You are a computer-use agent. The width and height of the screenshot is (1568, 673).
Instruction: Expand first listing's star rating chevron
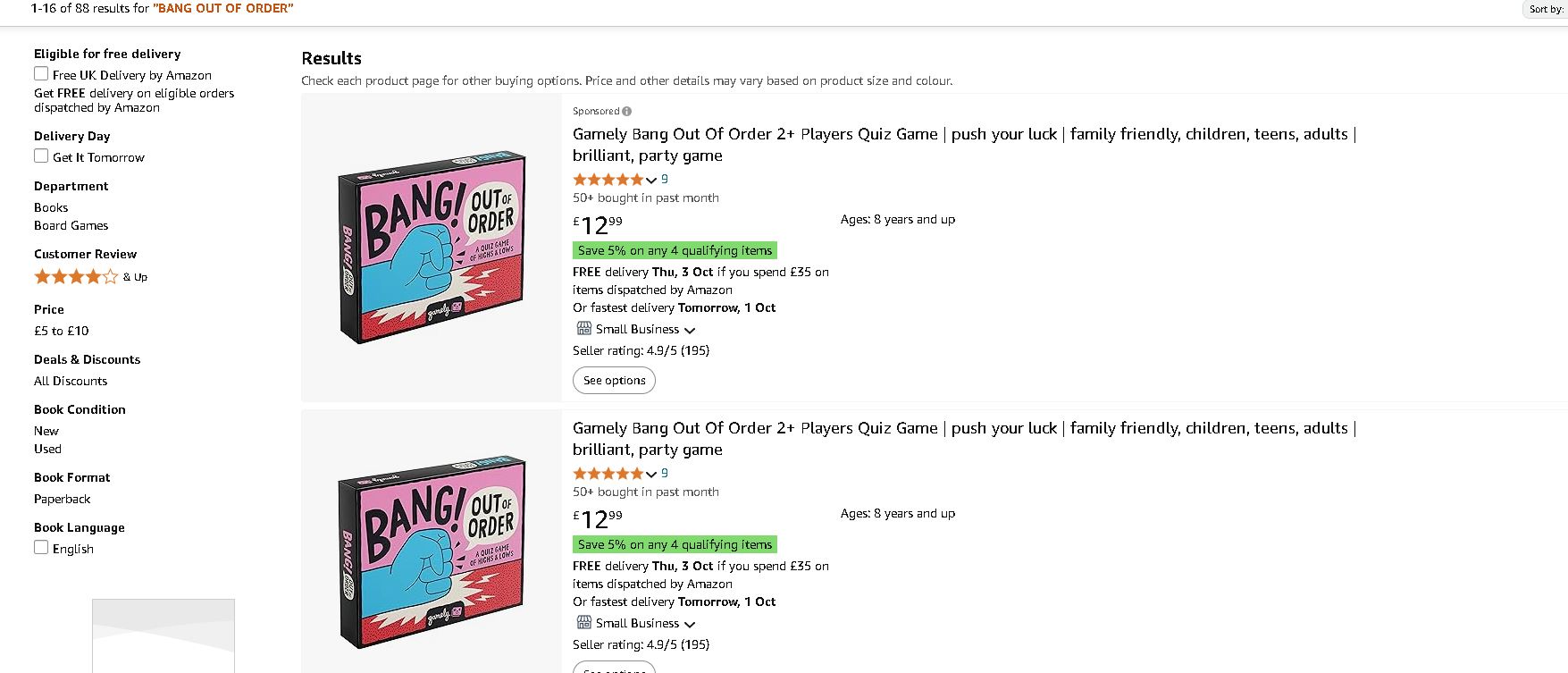click(x=651, y=181)
